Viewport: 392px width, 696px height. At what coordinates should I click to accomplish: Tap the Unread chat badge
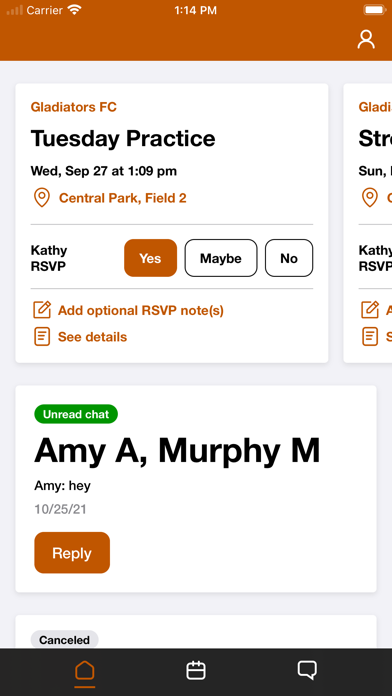(76, 414)
